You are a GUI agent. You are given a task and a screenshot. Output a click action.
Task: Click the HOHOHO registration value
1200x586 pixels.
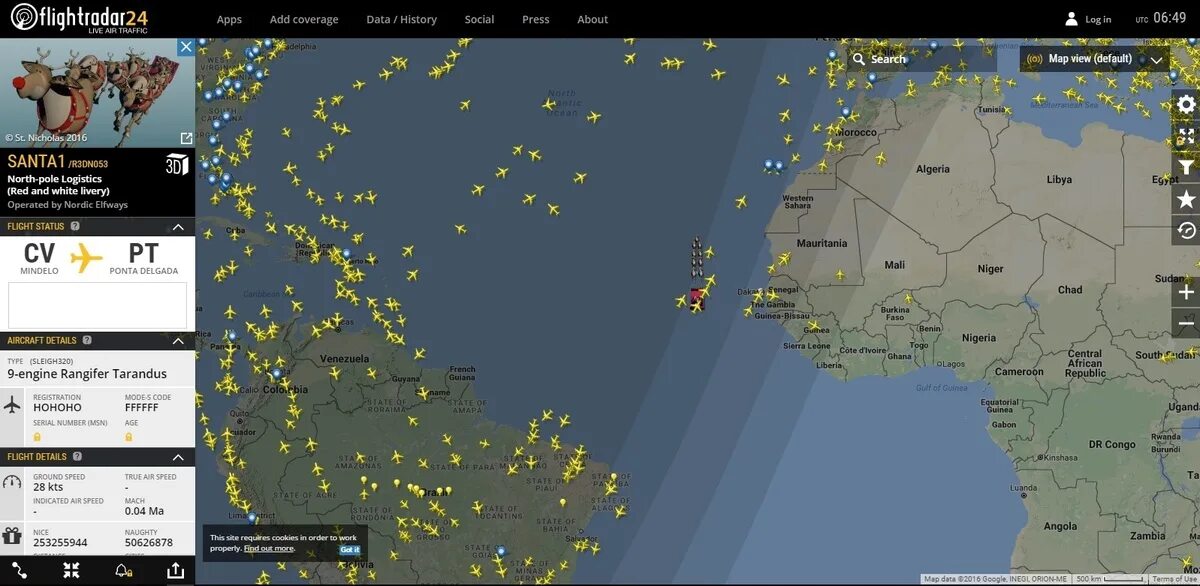coord(57,408)
